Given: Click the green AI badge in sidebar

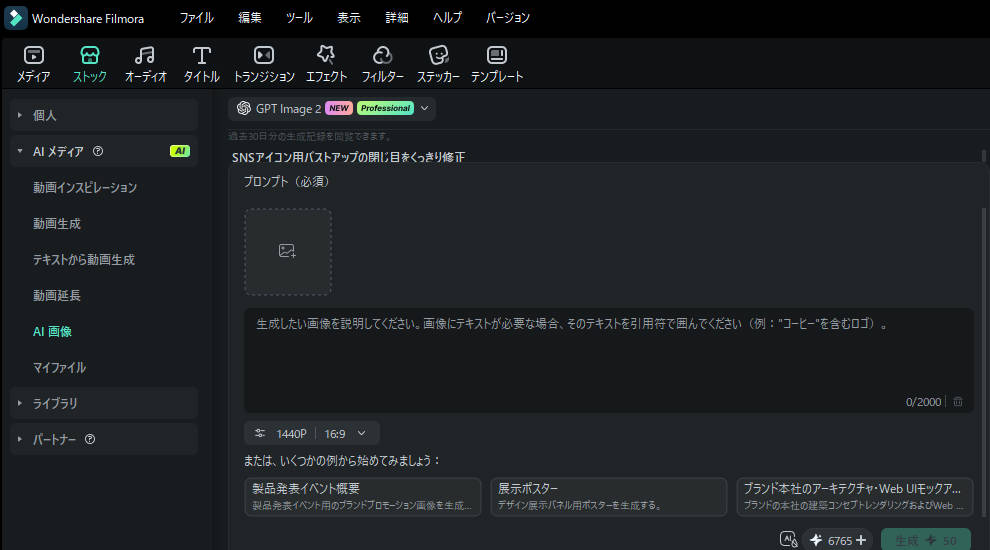Looking at the screenshot, I should tap(180, 151).
